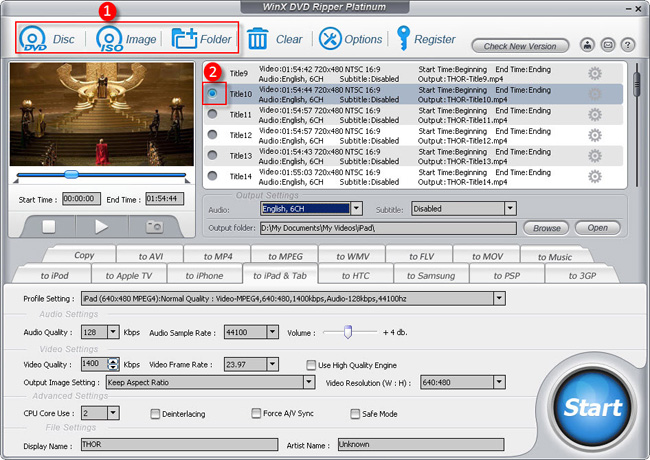
Task: Load an ISO Image file
Action: [x=126, y=39]
